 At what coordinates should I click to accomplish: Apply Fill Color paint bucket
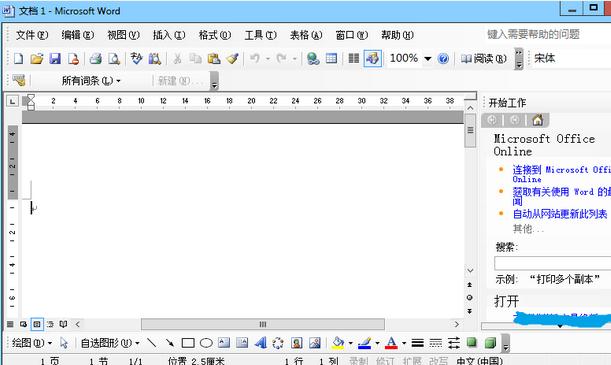click(338, 343)
